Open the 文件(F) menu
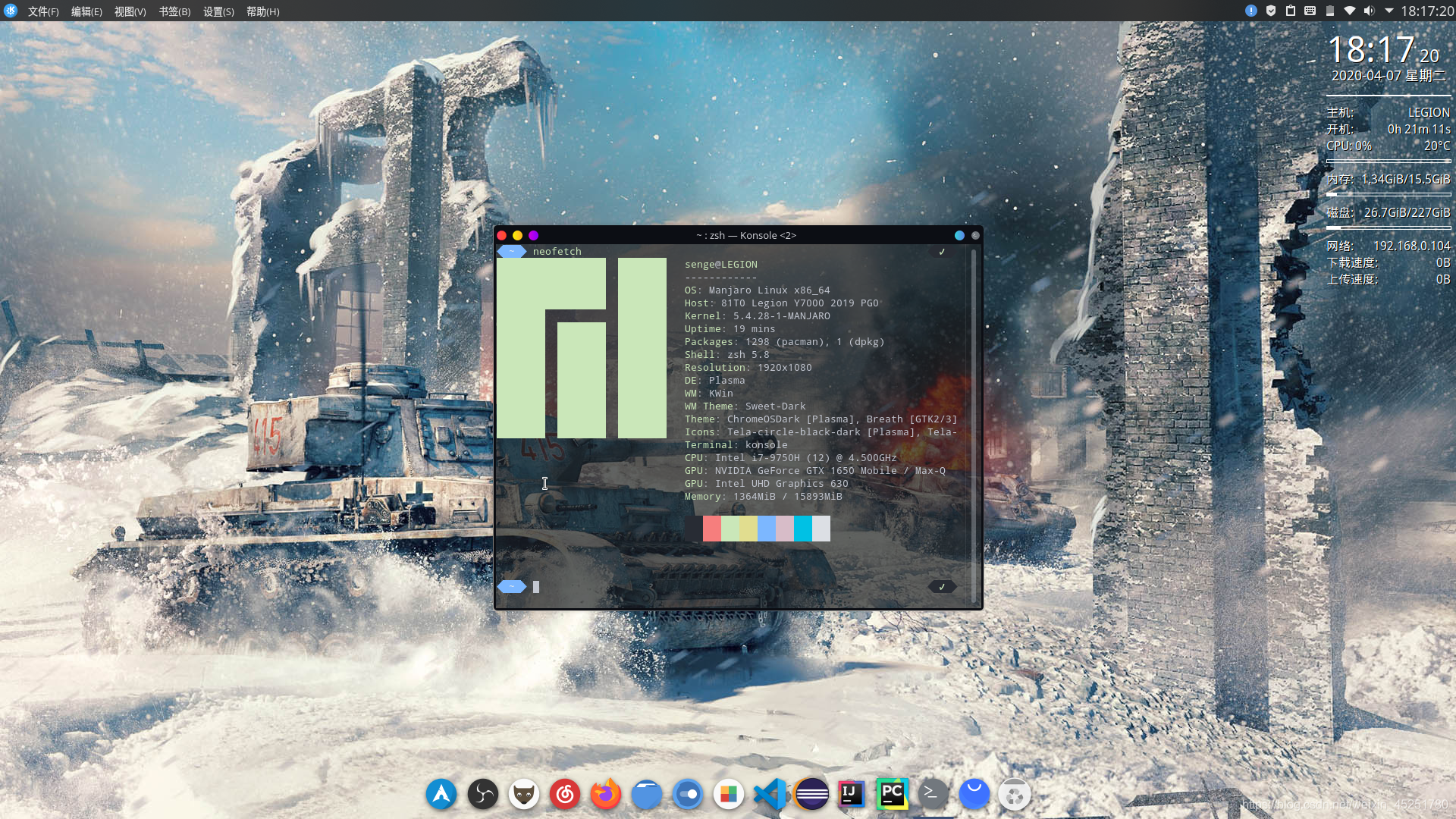This screenshot has height=819, width=1456. point(43,11)
